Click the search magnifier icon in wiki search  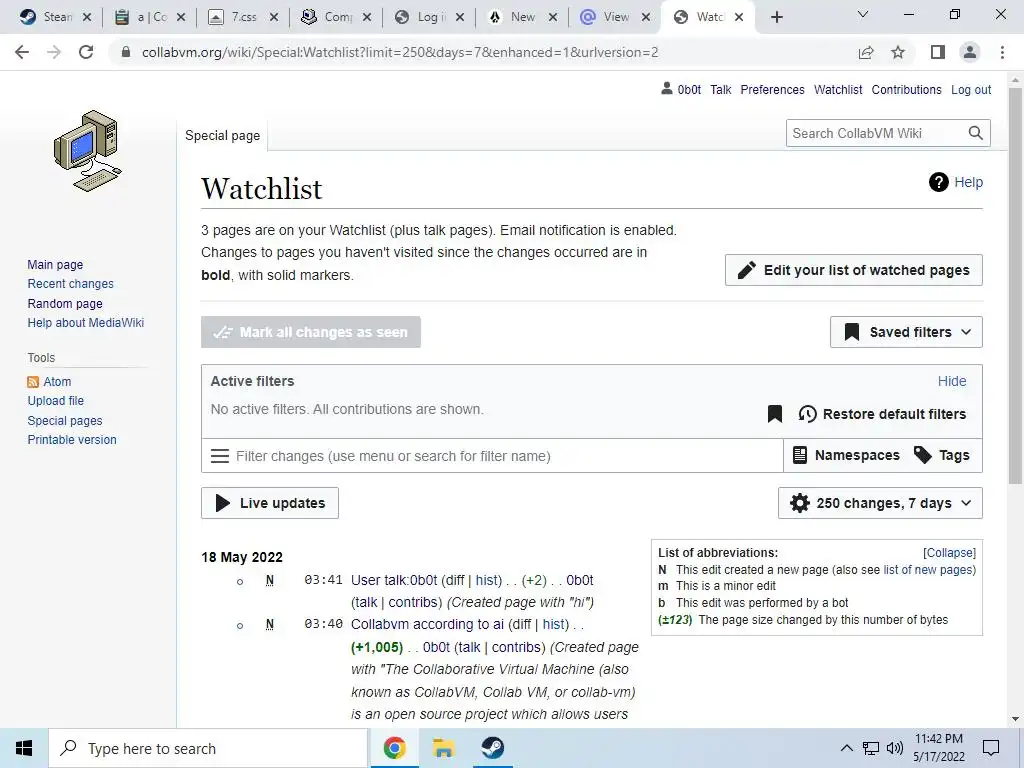click(x=976, y=133)
